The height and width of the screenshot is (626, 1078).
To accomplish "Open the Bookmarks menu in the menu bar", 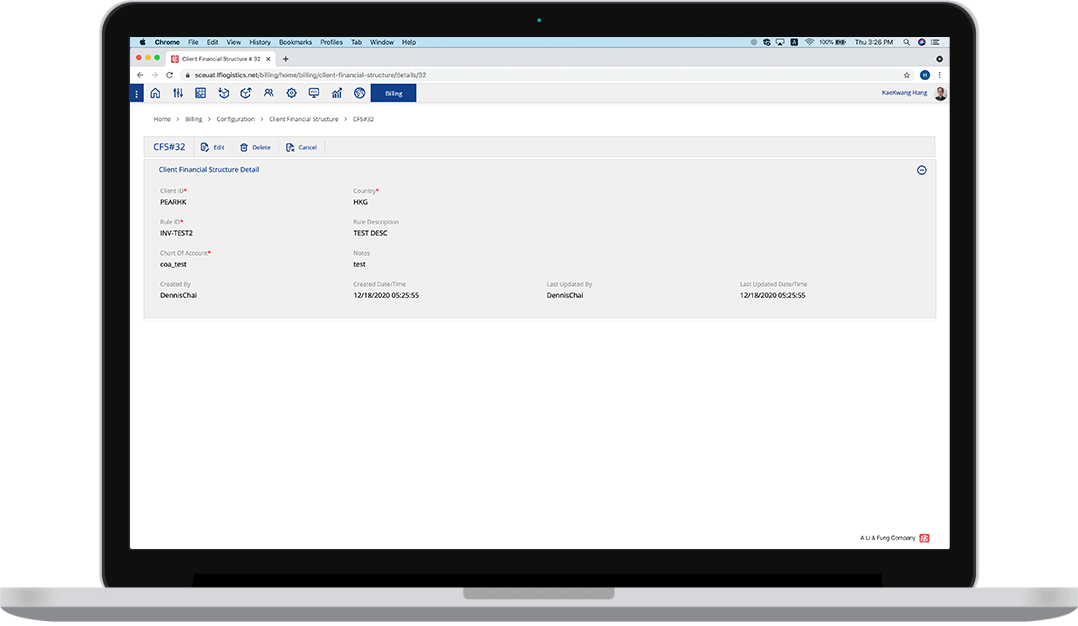I will (295, 42).
